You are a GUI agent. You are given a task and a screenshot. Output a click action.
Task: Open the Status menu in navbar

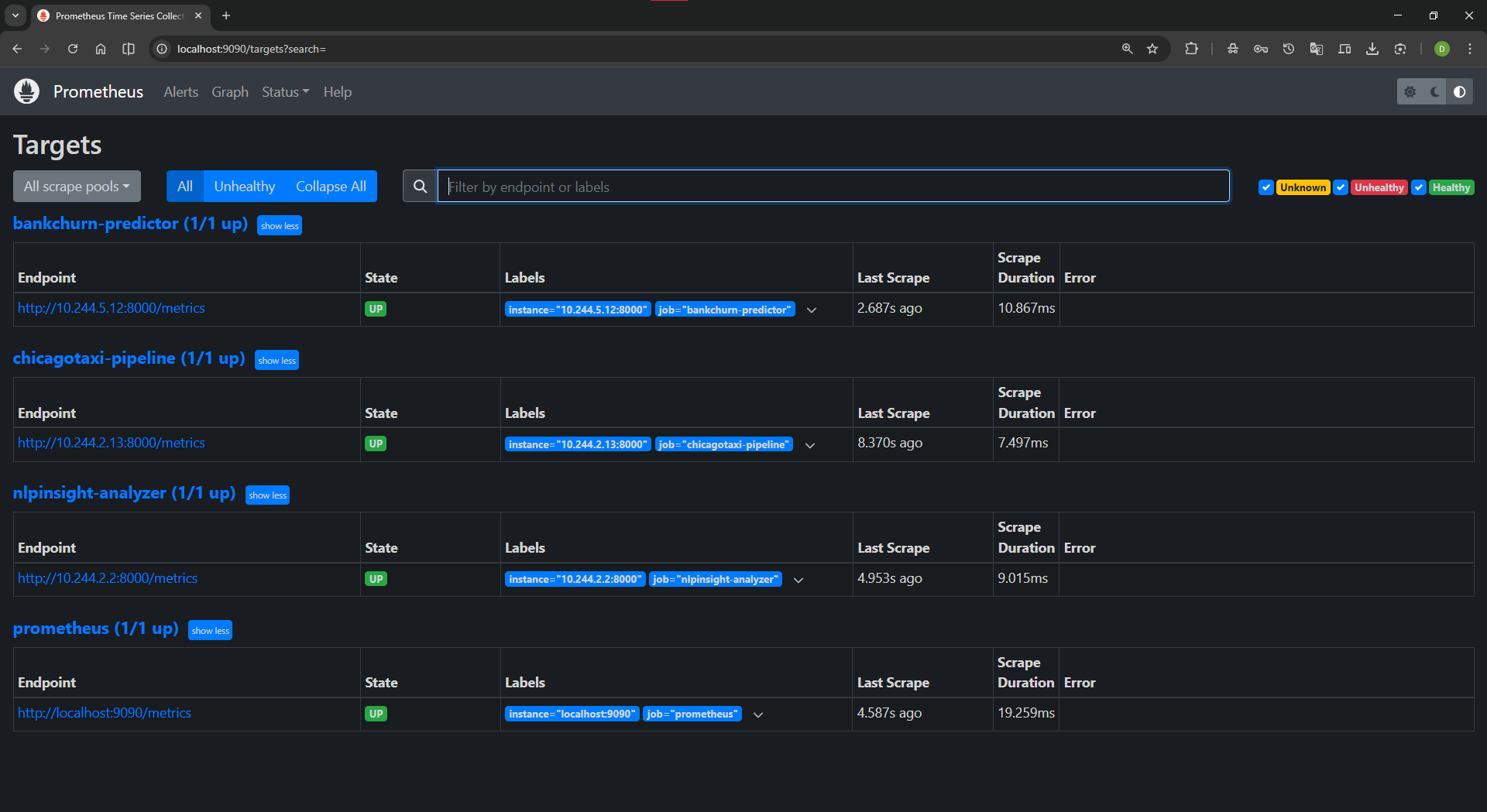point(285,92)
